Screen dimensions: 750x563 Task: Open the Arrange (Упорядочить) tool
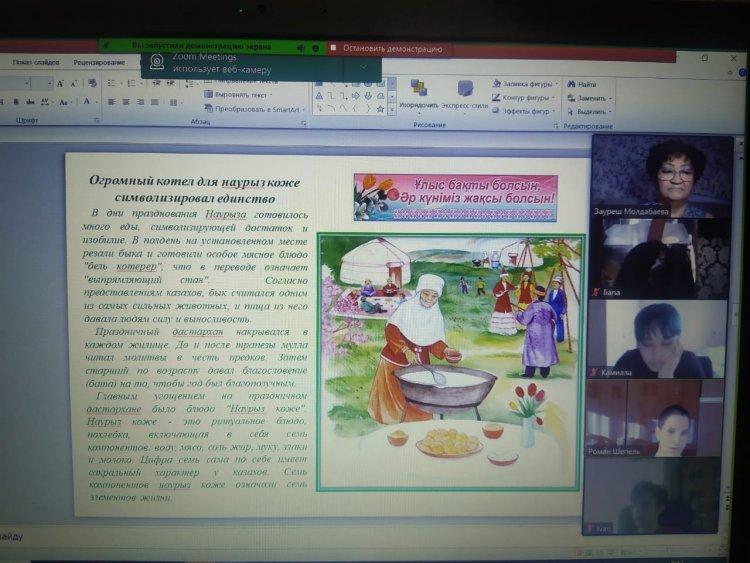pos(418,92)
